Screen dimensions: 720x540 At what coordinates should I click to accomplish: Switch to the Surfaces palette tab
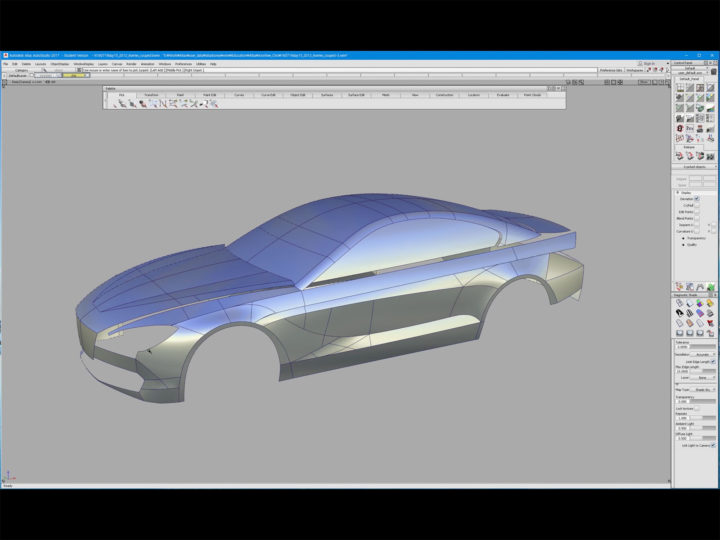click(327, 95)
